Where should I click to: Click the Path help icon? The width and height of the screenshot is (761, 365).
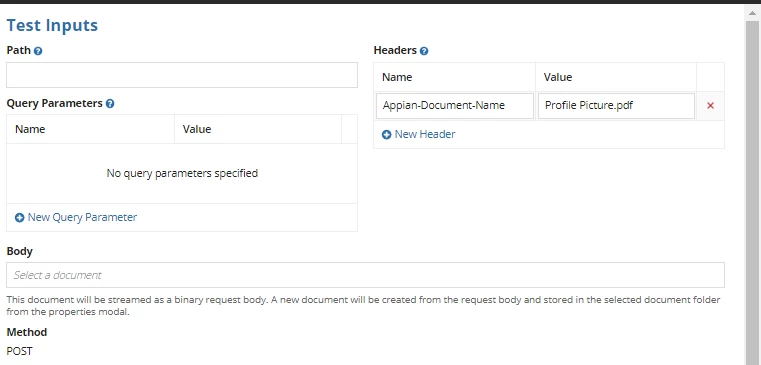click(x=38, y=51)
